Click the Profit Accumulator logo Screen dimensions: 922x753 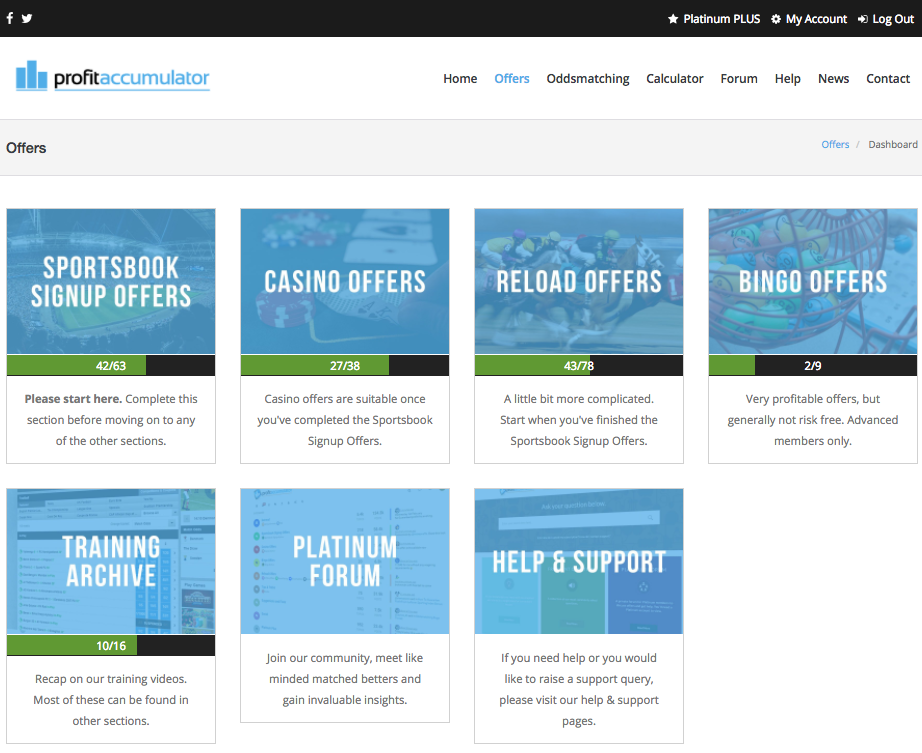113,77
